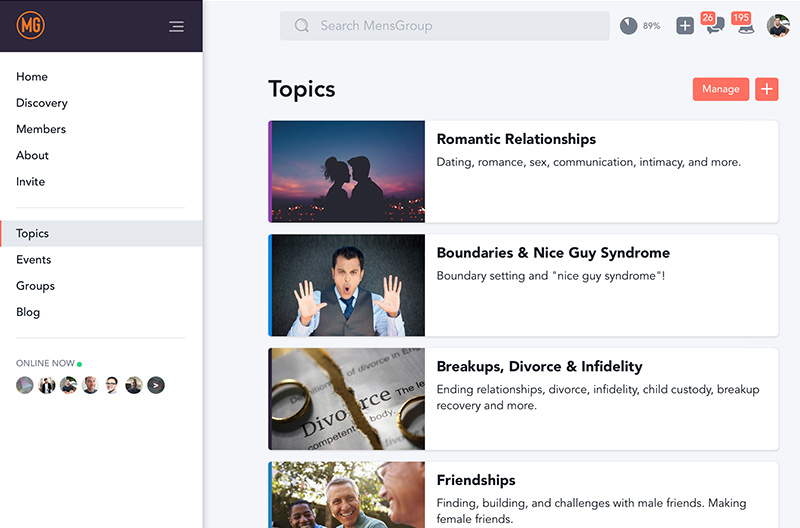Click the Friendships group photo thumbnail

click(x=348, y=495)
